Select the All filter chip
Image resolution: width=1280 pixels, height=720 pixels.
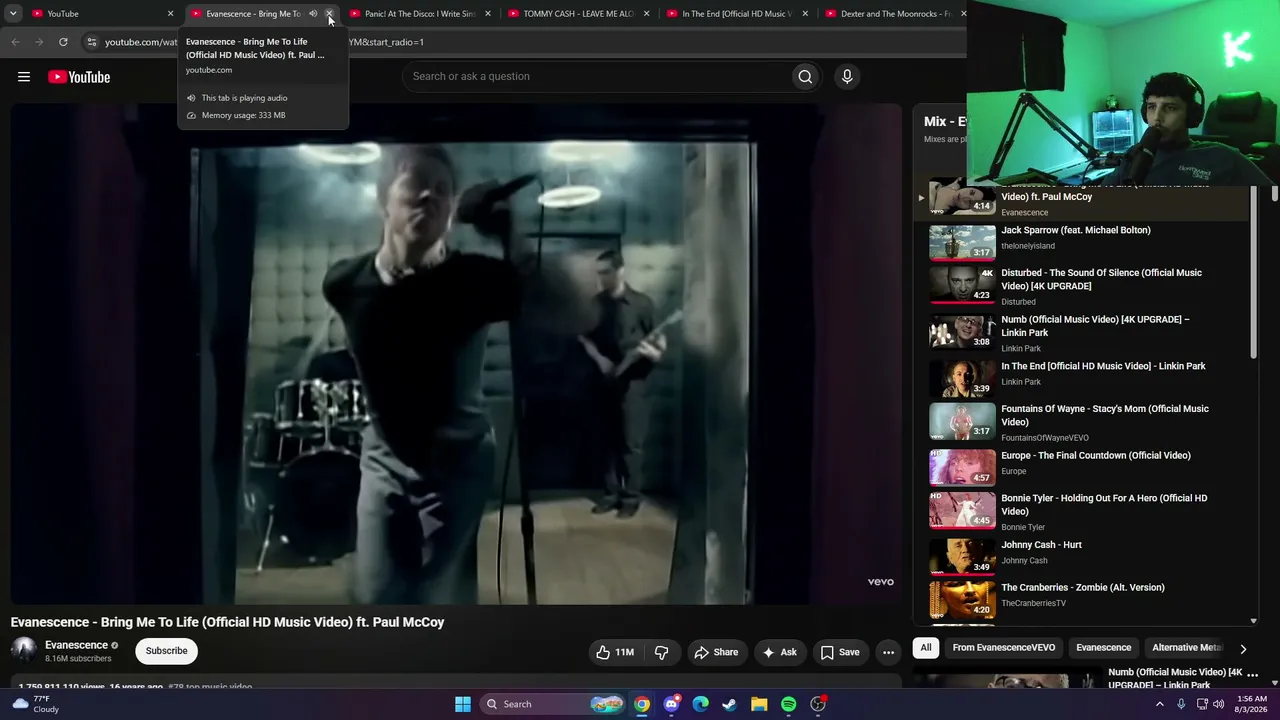pyautogui.click(x=926, y=648)
